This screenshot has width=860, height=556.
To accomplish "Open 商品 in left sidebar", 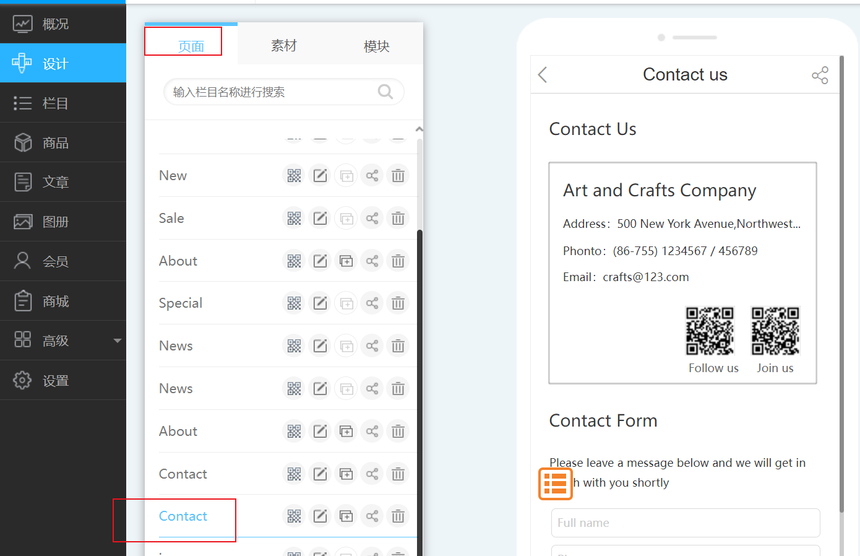I will (x=56, y=143).
